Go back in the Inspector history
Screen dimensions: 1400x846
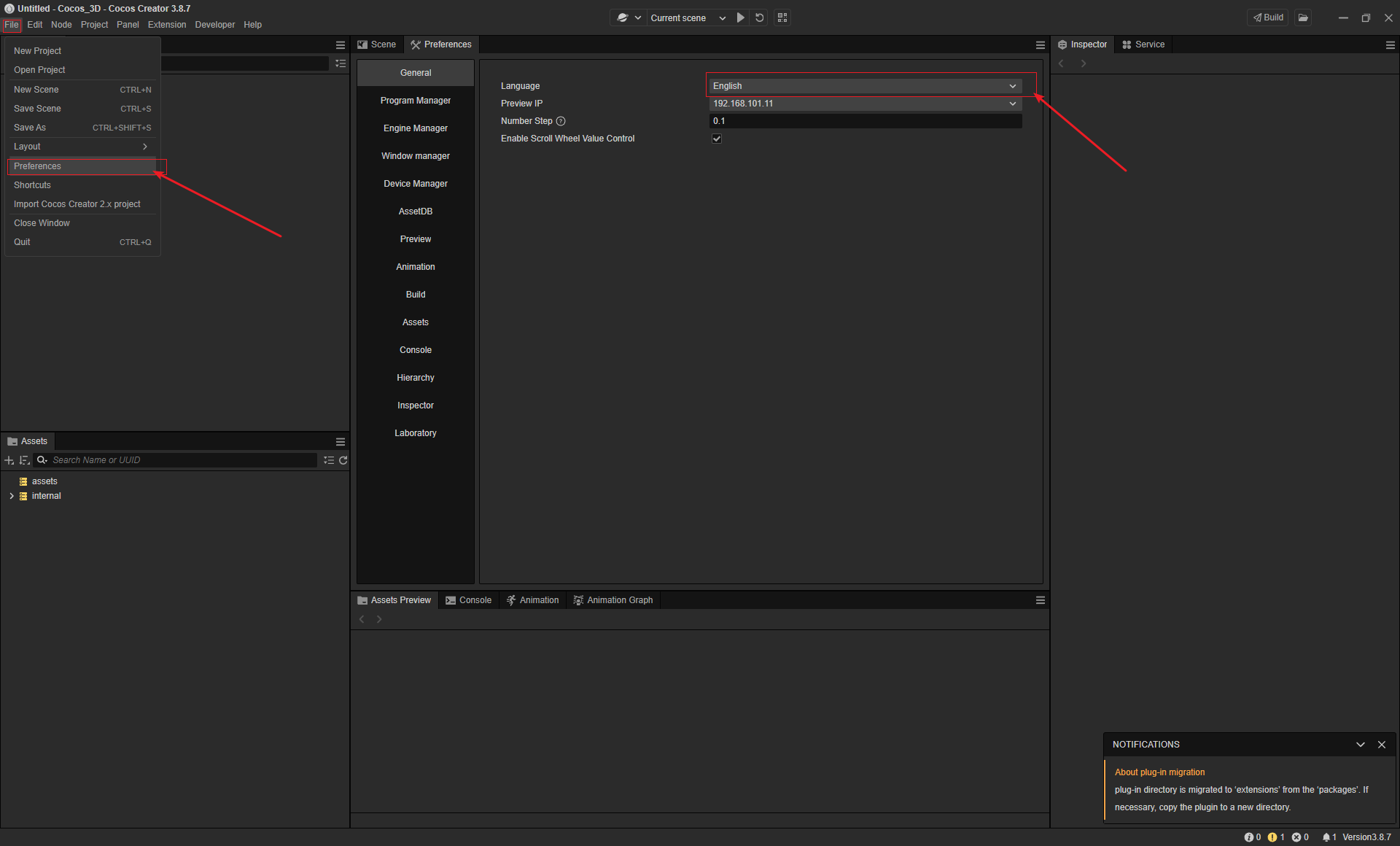point(1062,63)
